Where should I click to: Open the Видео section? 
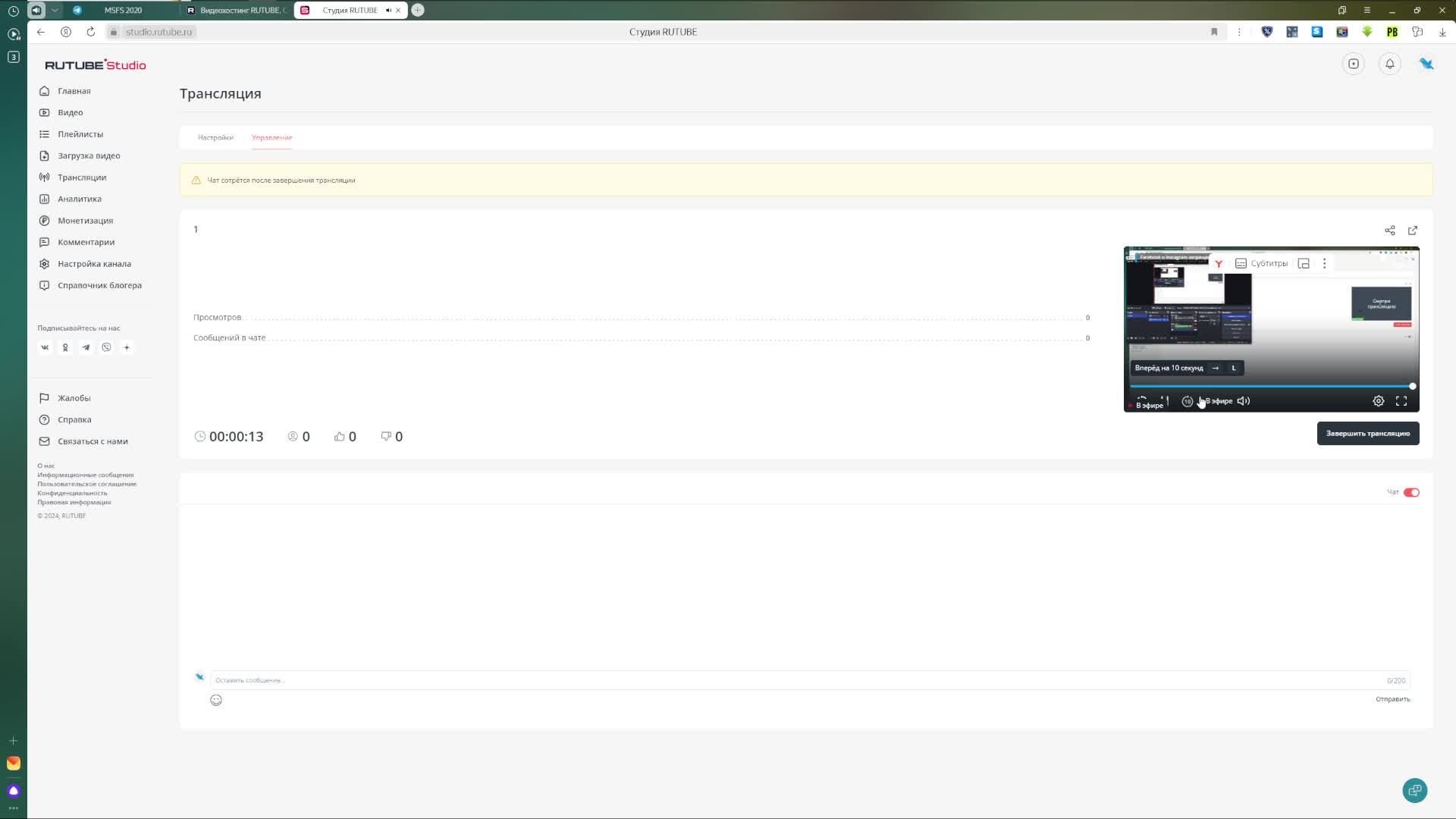70,112
